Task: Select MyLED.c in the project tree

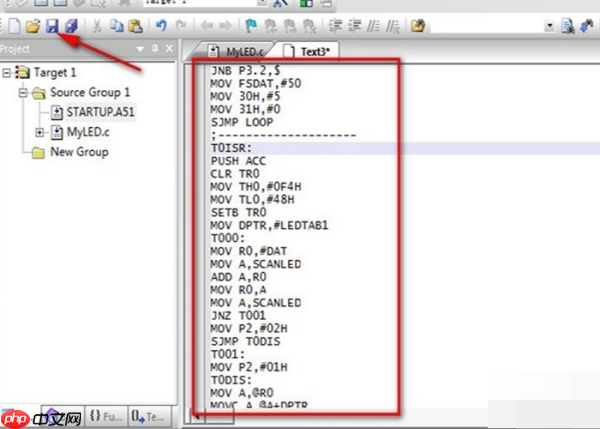Action: coord(88,132)
